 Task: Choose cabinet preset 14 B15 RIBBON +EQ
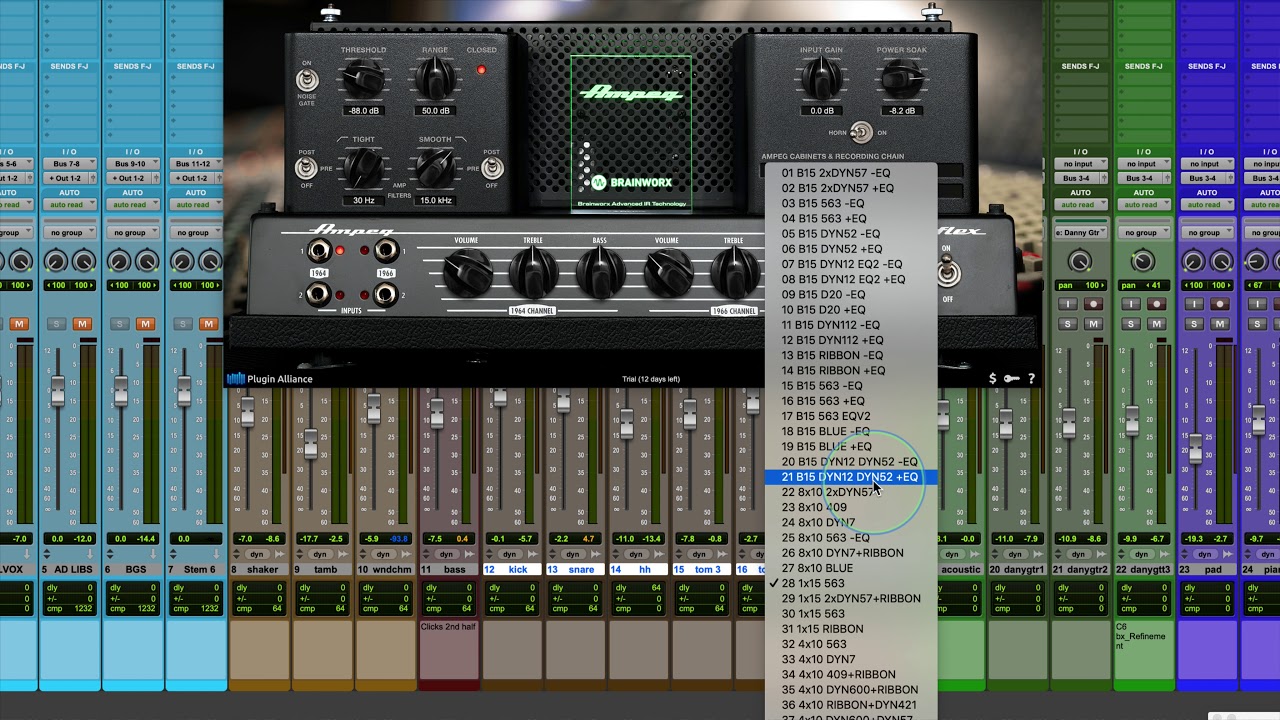click(x=851, y=370)
